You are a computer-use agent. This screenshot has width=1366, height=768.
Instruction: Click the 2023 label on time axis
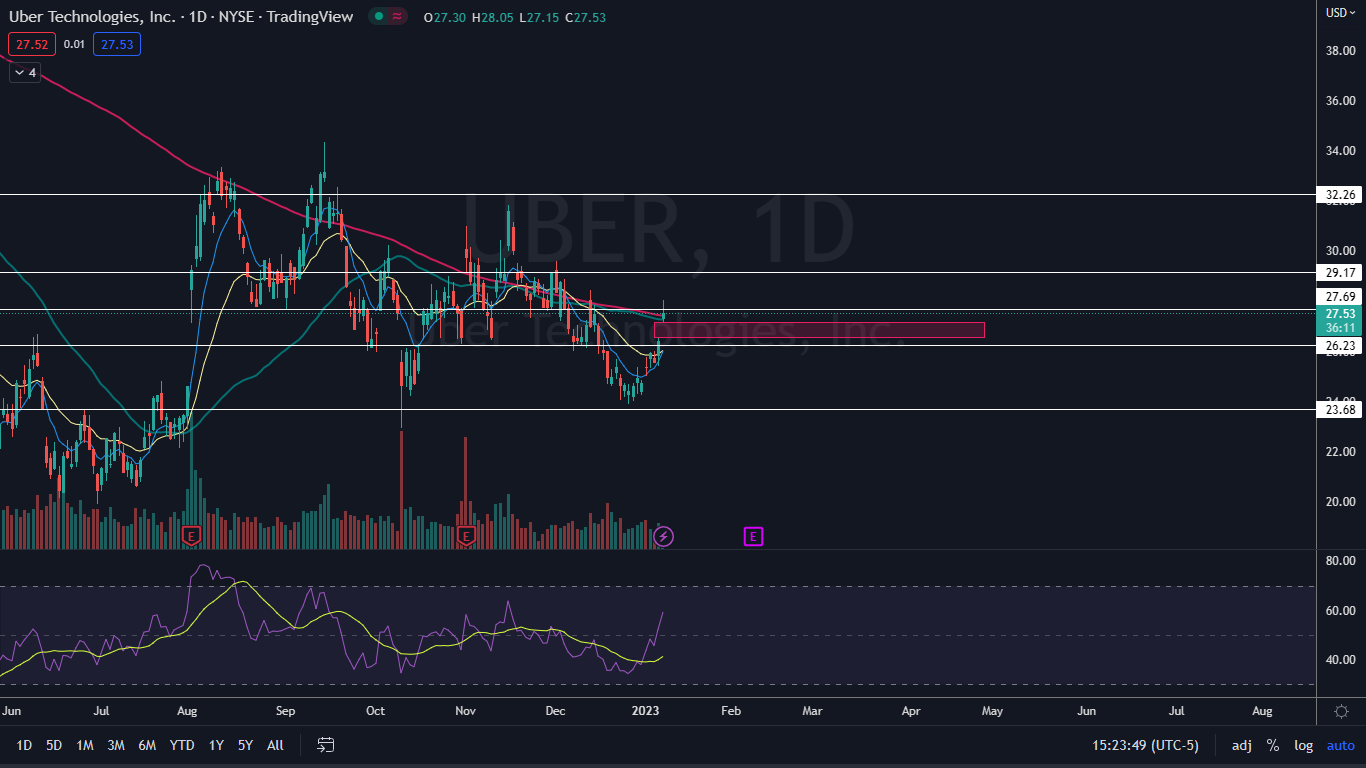(x=648, y=711)
